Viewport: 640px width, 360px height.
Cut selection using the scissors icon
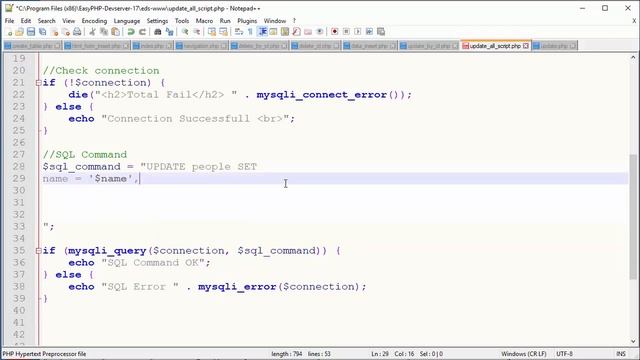point(93,32)
